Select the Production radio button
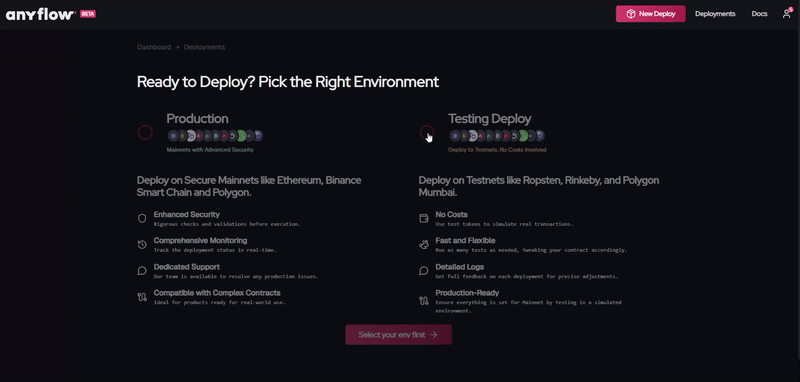Image resolution: width=800 pixels, height=382 pixels. 145,133
